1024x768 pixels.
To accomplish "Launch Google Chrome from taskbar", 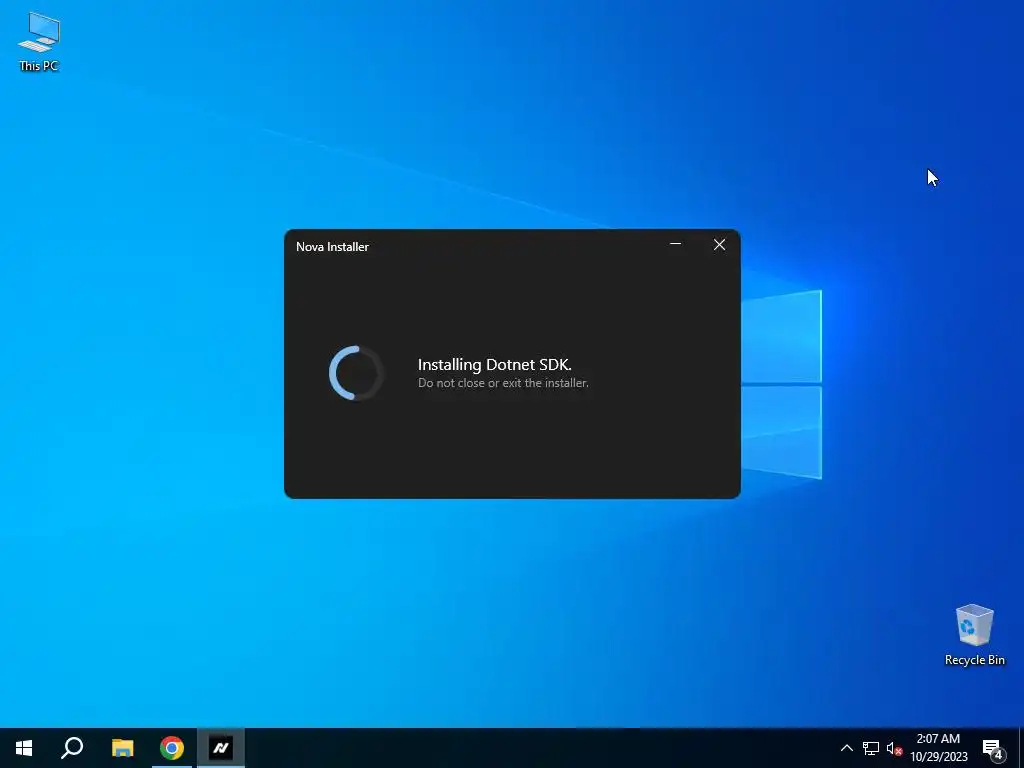I will point(172,748).
